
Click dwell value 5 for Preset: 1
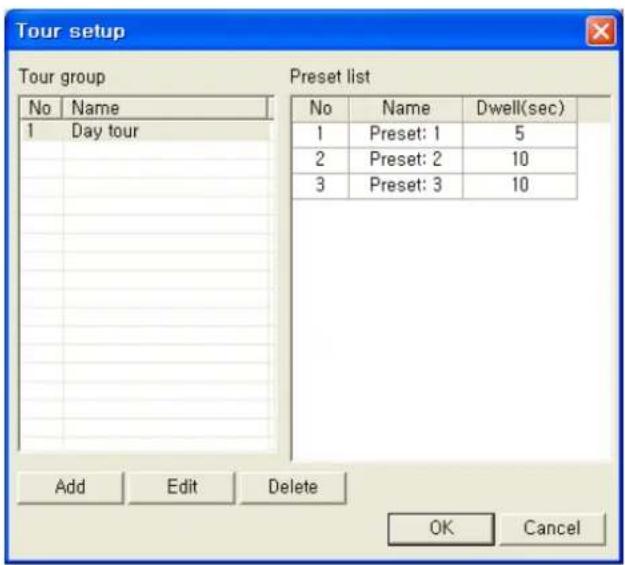pos(520,134)
